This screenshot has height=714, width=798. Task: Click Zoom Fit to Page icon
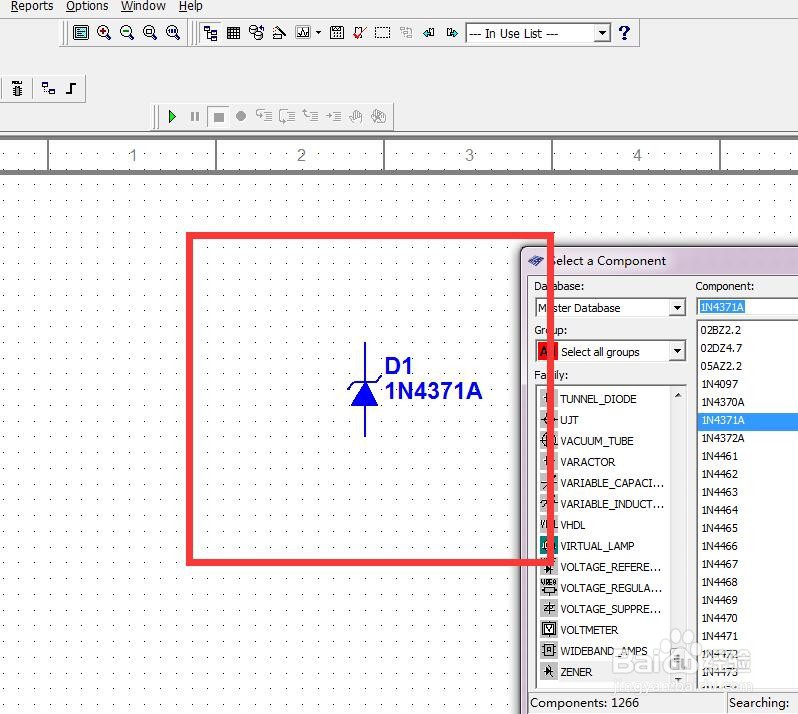(173, 33)
